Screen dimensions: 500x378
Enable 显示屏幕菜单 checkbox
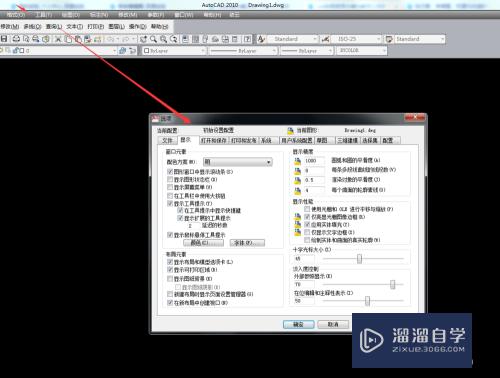(x=170, y=187)
